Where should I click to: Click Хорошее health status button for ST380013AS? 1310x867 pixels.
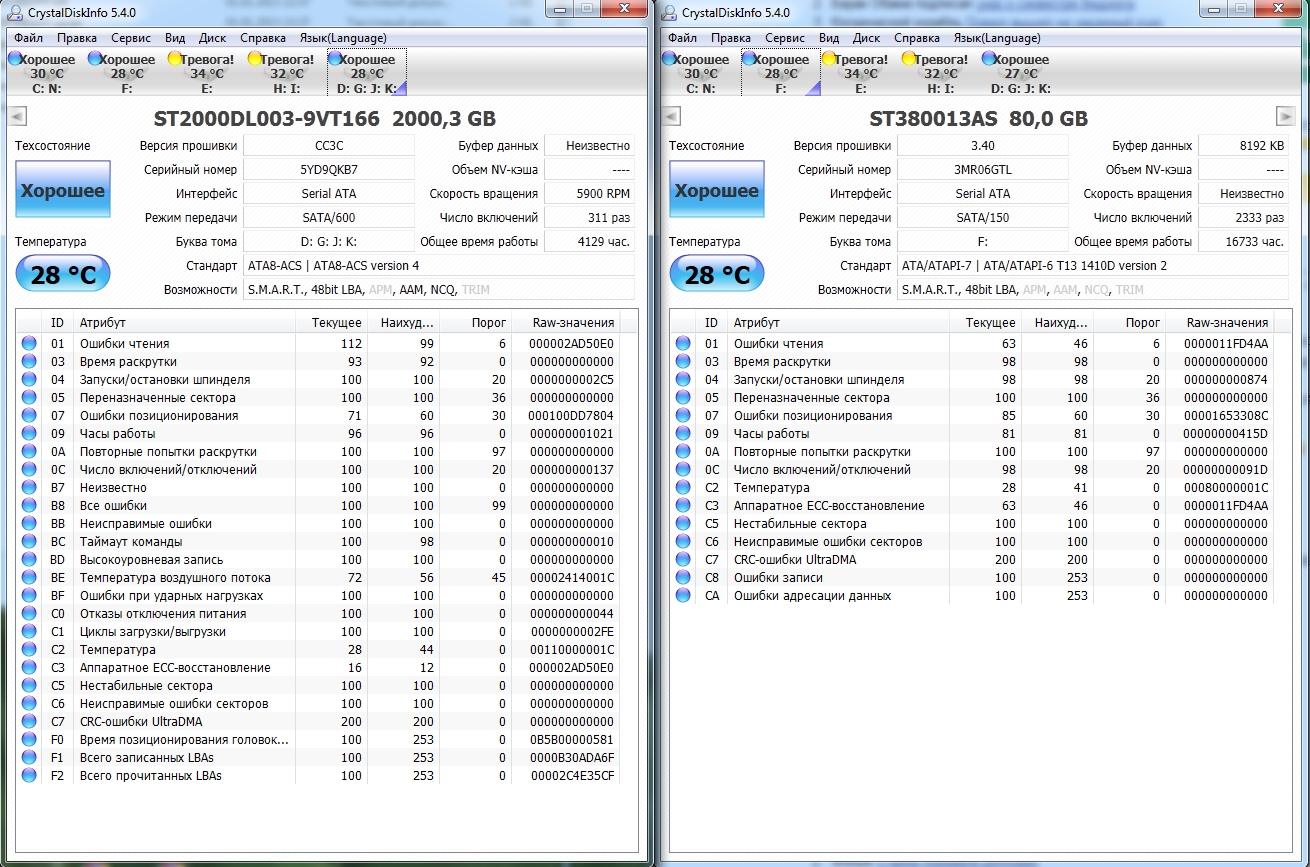pyautogui.click(x=716, y=190)
